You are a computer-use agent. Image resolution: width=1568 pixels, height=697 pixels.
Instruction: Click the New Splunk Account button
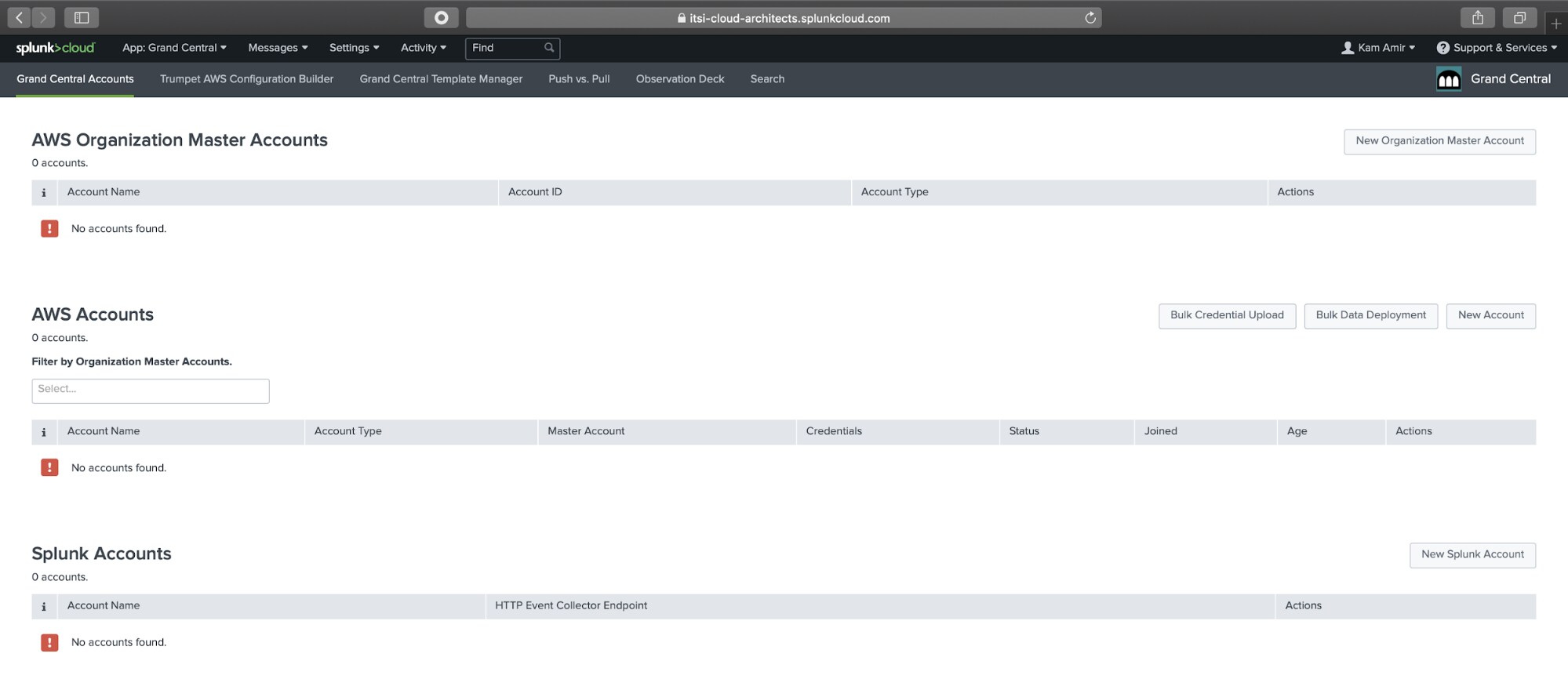[x=1472, y=555]
